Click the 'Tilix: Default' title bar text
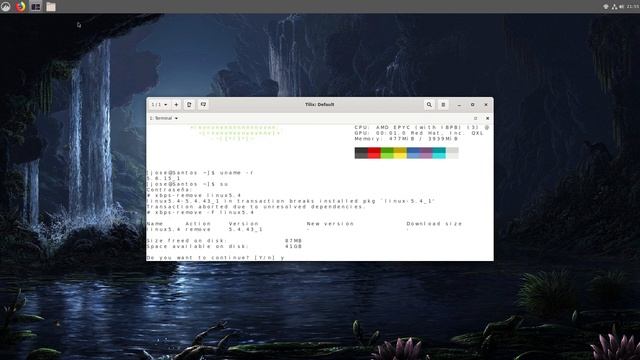This screenshot has height=360, width=640. (x=320, y=104)
